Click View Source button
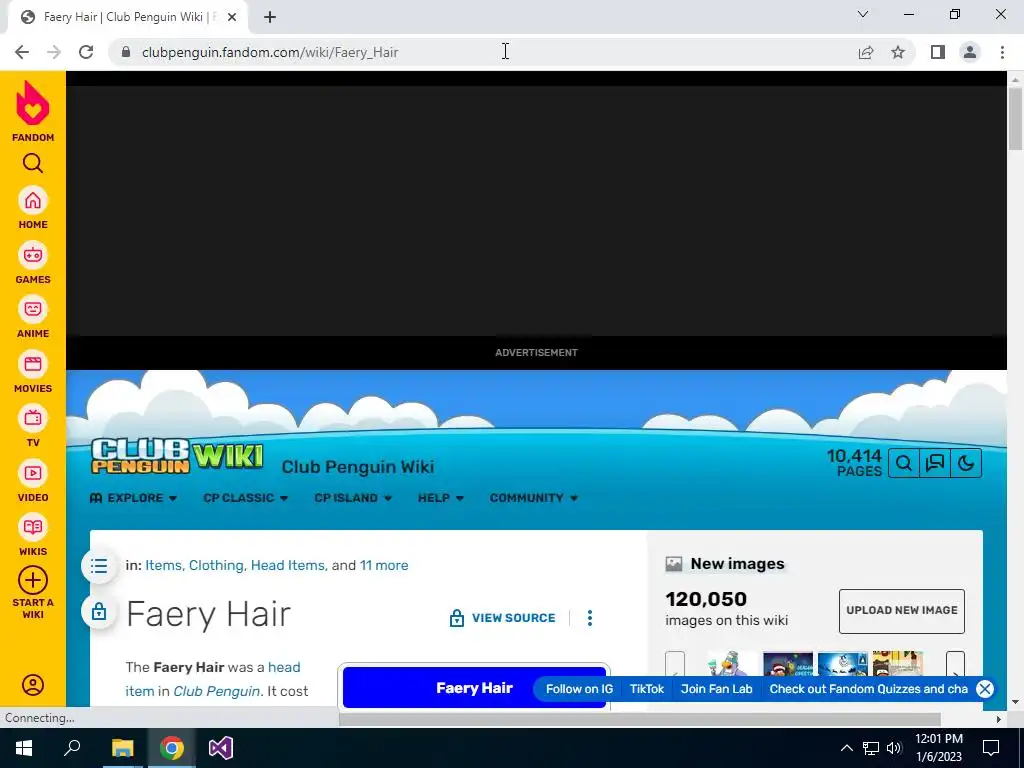This screenshot has height=768, width=1024. pyautogui.click(x=502, y=618)
